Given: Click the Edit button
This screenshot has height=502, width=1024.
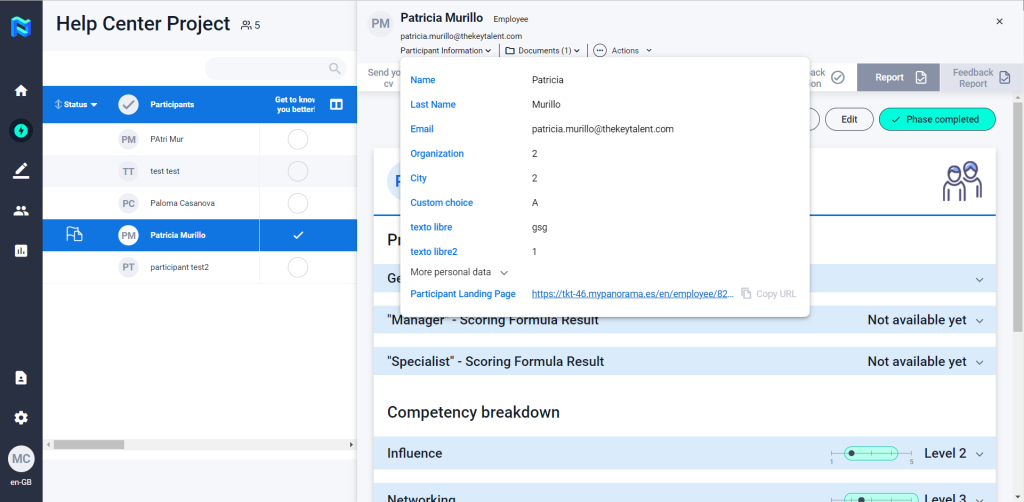Looking at the screenshot, I should pos(849,119).
